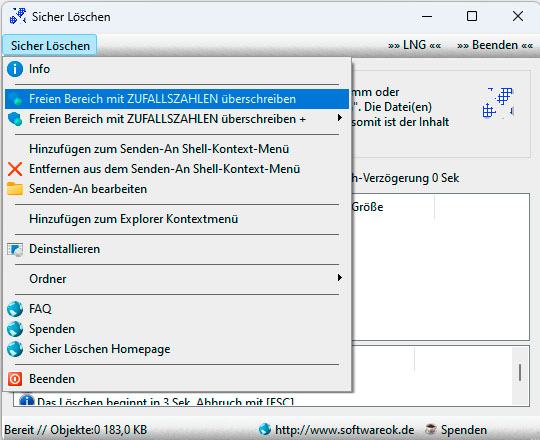Click globe icon in status bar

(265, 429)
